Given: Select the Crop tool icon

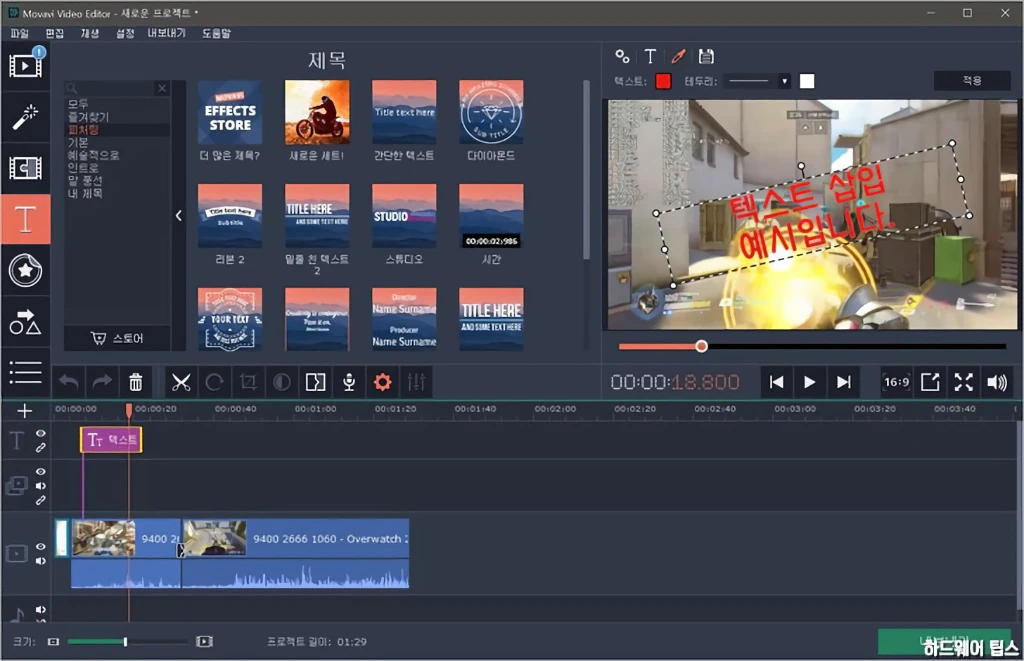Looking at the screenshot, I should (248, 382).
